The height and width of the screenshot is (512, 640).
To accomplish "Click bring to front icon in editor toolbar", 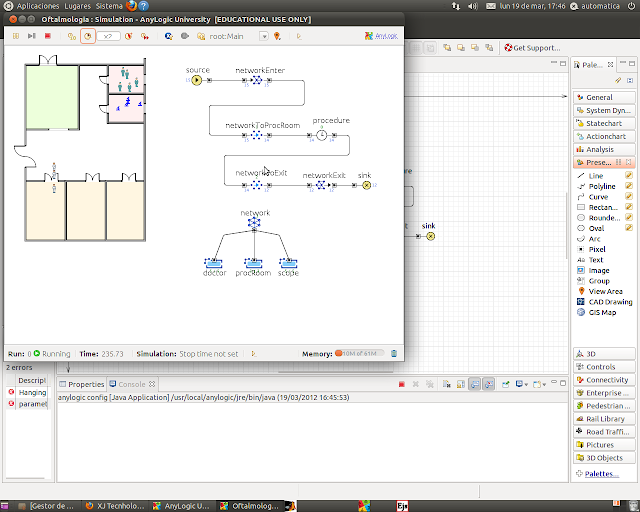I will tap(447, 48).
